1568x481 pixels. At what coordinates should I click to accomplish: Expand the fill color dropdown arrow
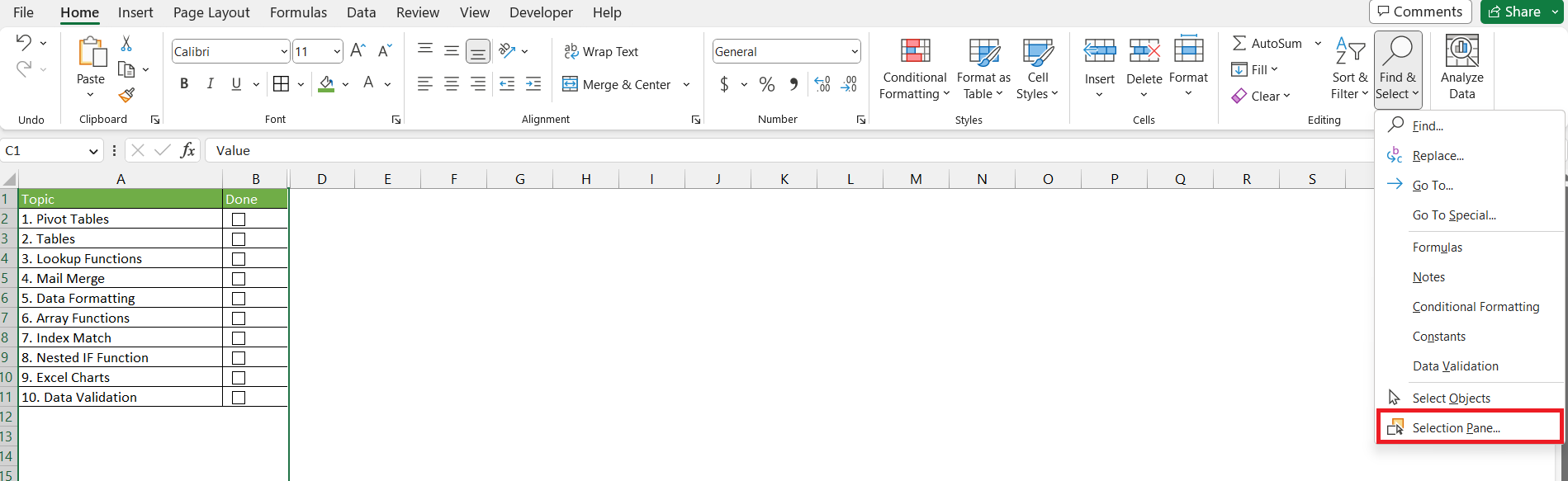(345, 83)
